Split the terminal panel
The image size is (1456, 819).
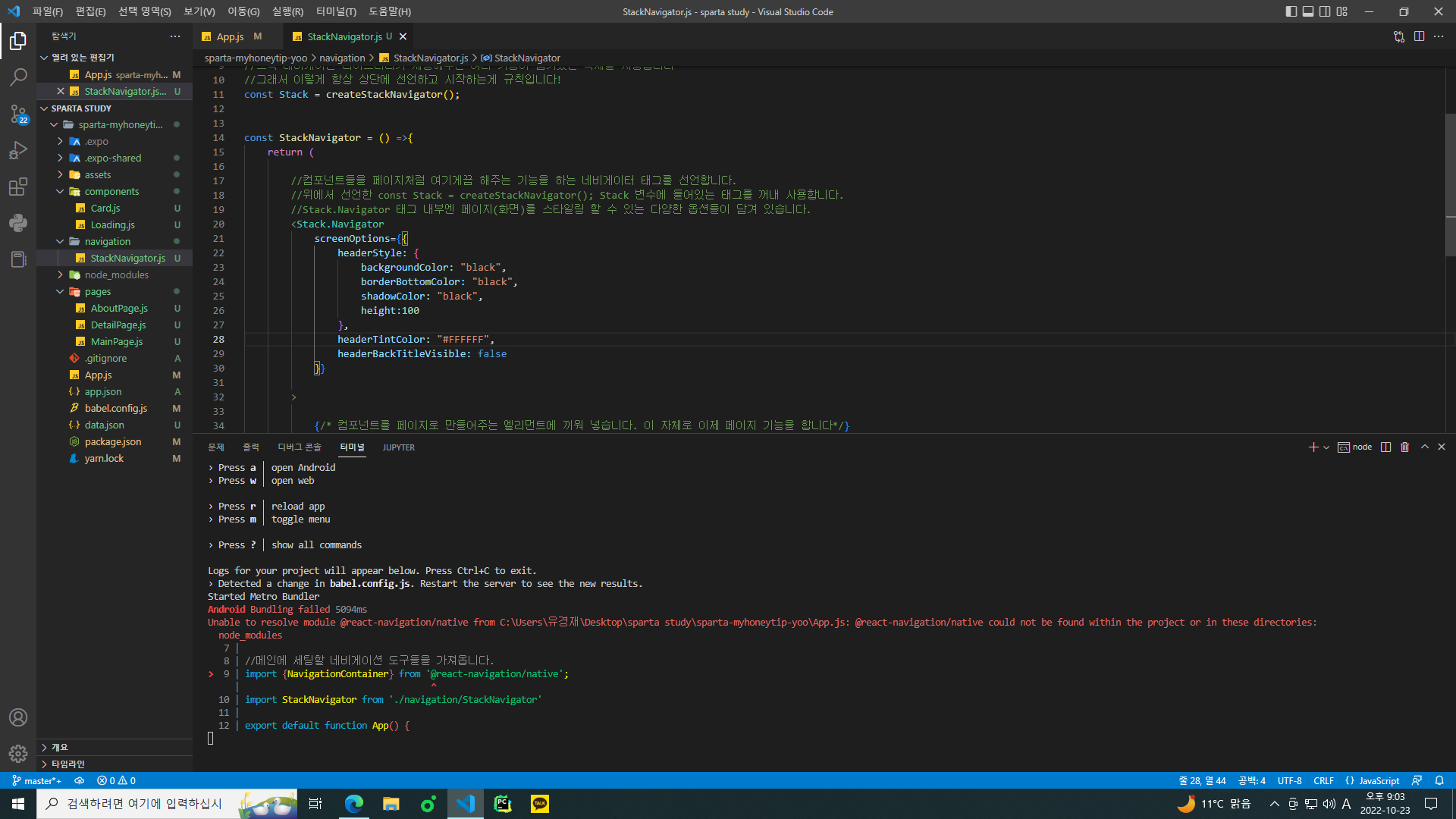point(1385,447)
